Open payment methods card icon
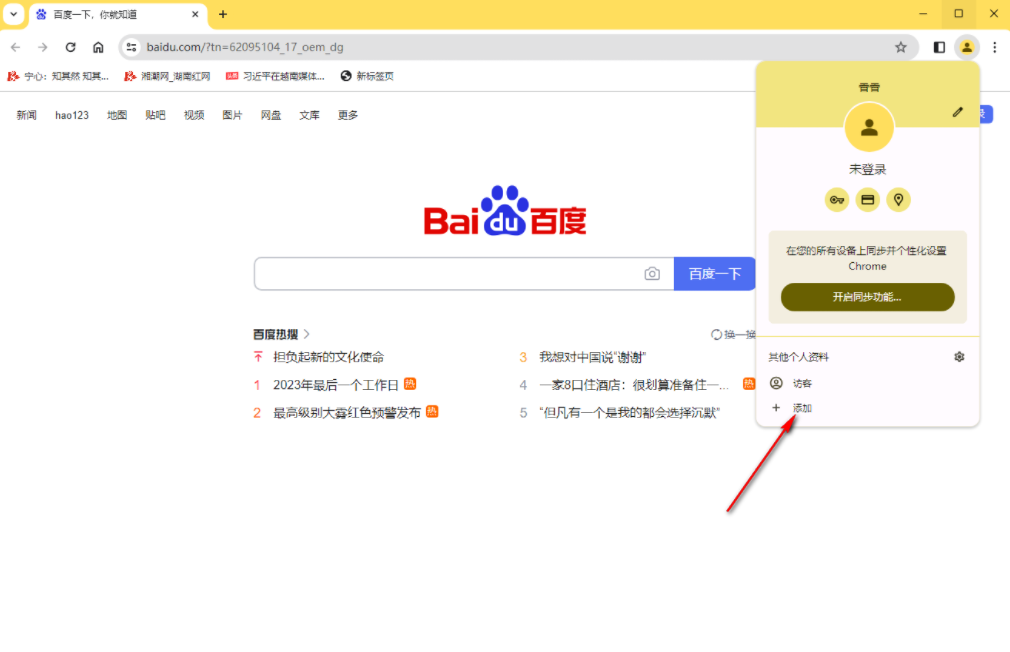 point(868,200)
